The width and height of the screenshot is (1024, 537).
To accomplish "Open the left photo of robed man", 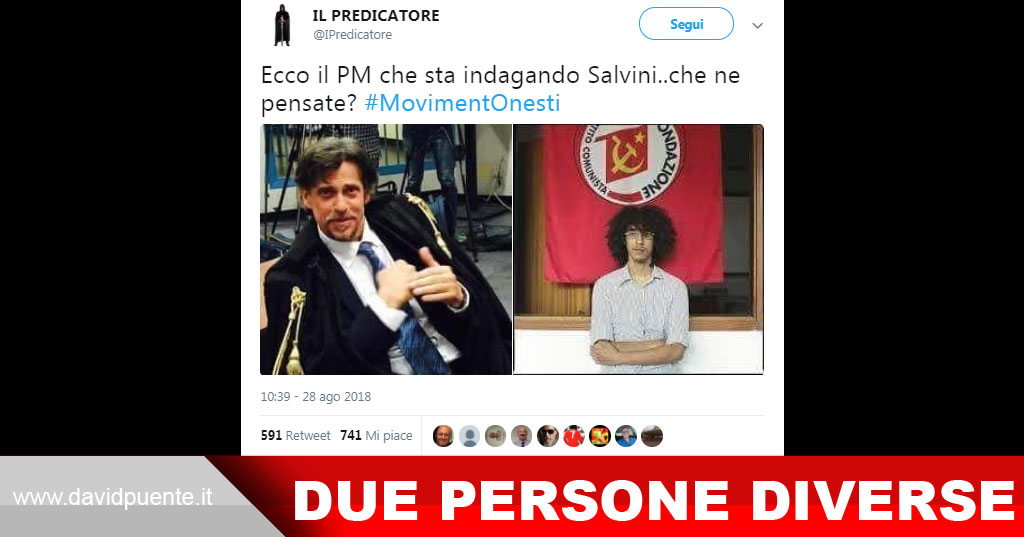I will click(386, 250).
